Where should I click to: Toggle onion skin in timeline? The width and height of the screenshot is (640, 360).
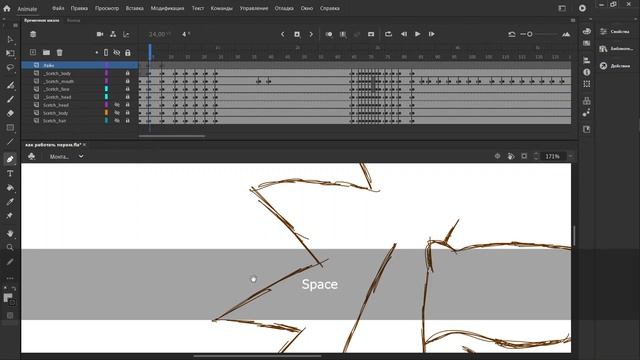click(x=329, y=34)
